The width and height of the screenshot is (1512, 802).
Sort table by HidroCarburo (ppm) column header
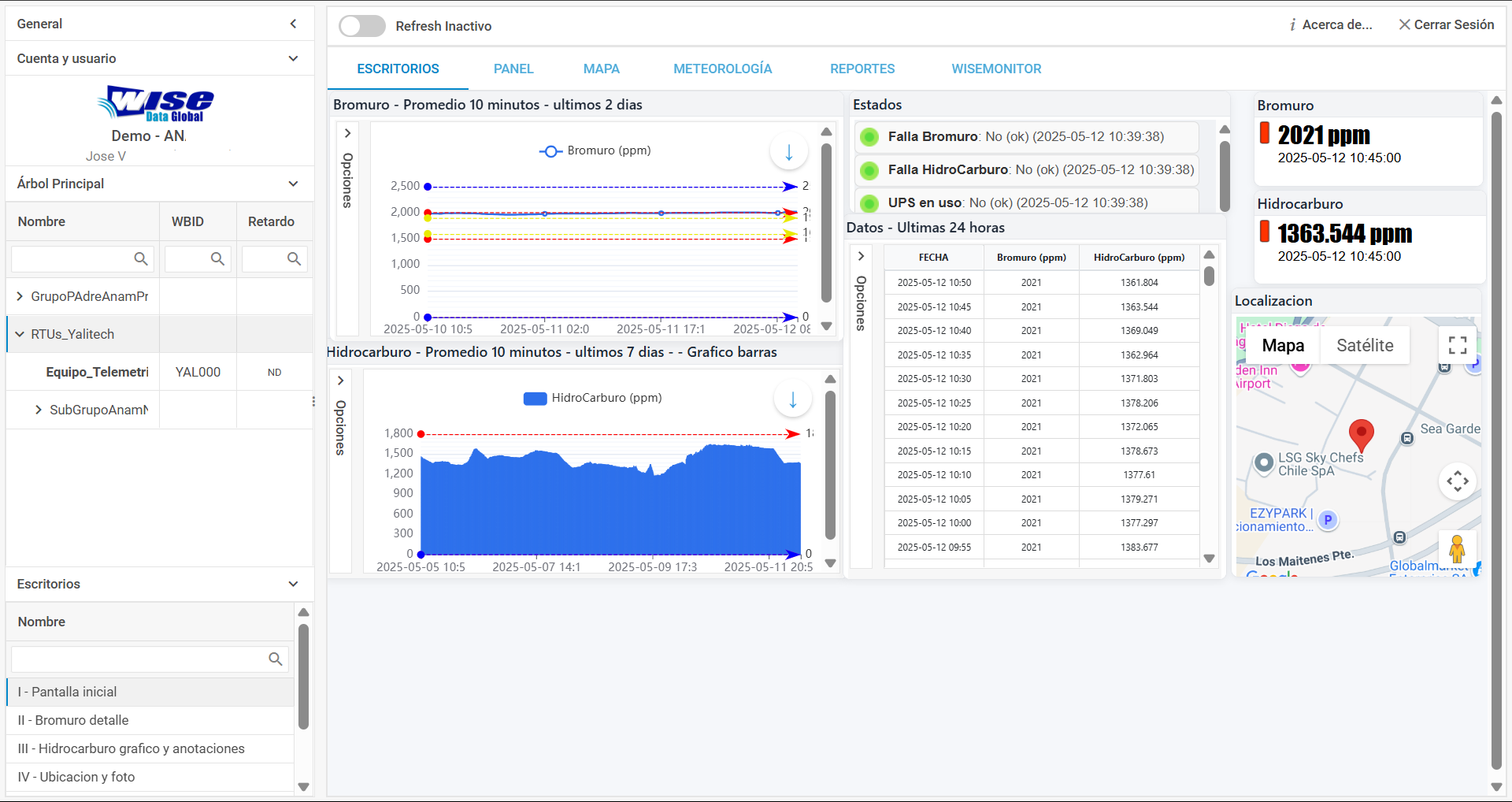[x=1139, y=258]
